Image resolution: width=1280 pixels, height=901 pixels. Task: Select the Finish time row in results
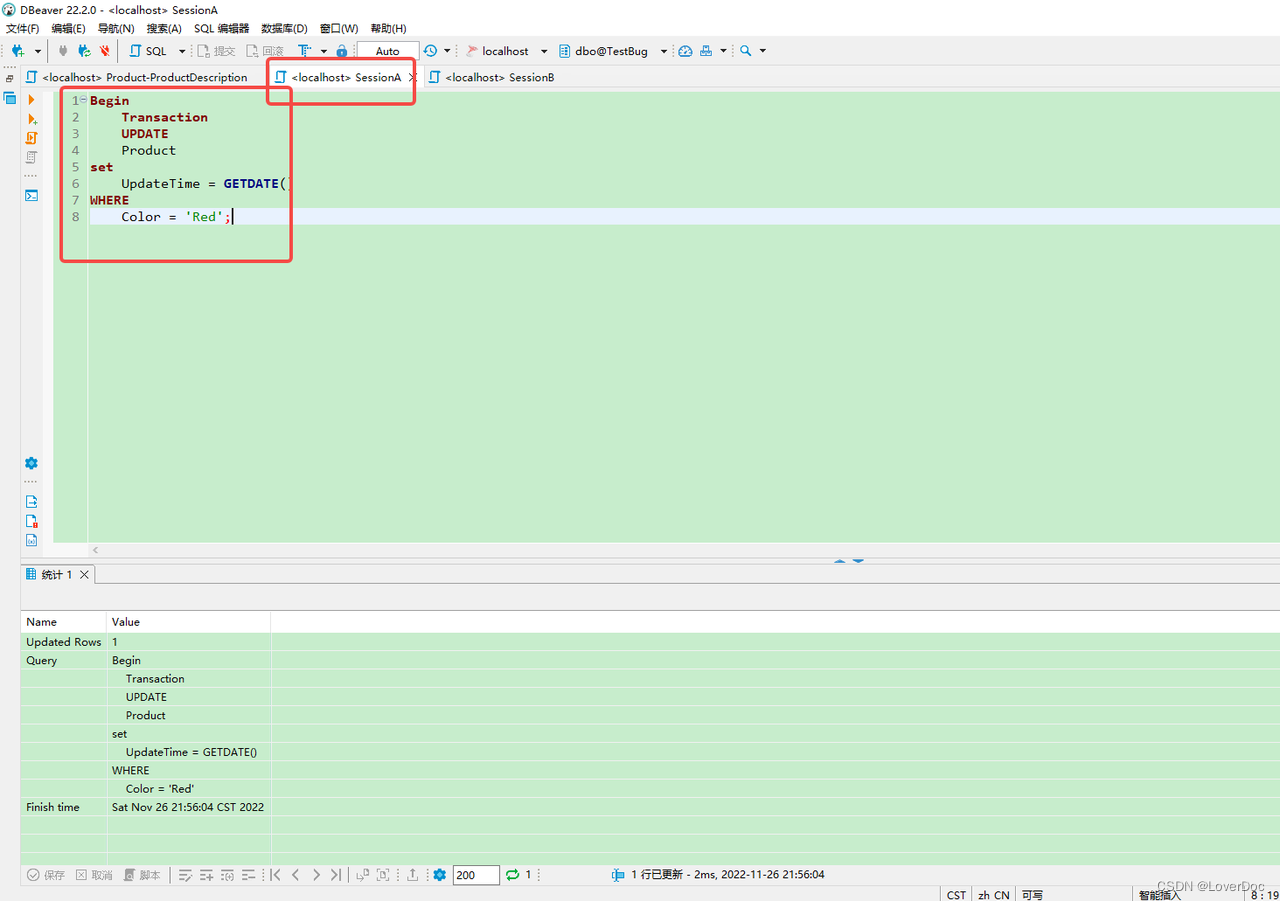[650, 807]
